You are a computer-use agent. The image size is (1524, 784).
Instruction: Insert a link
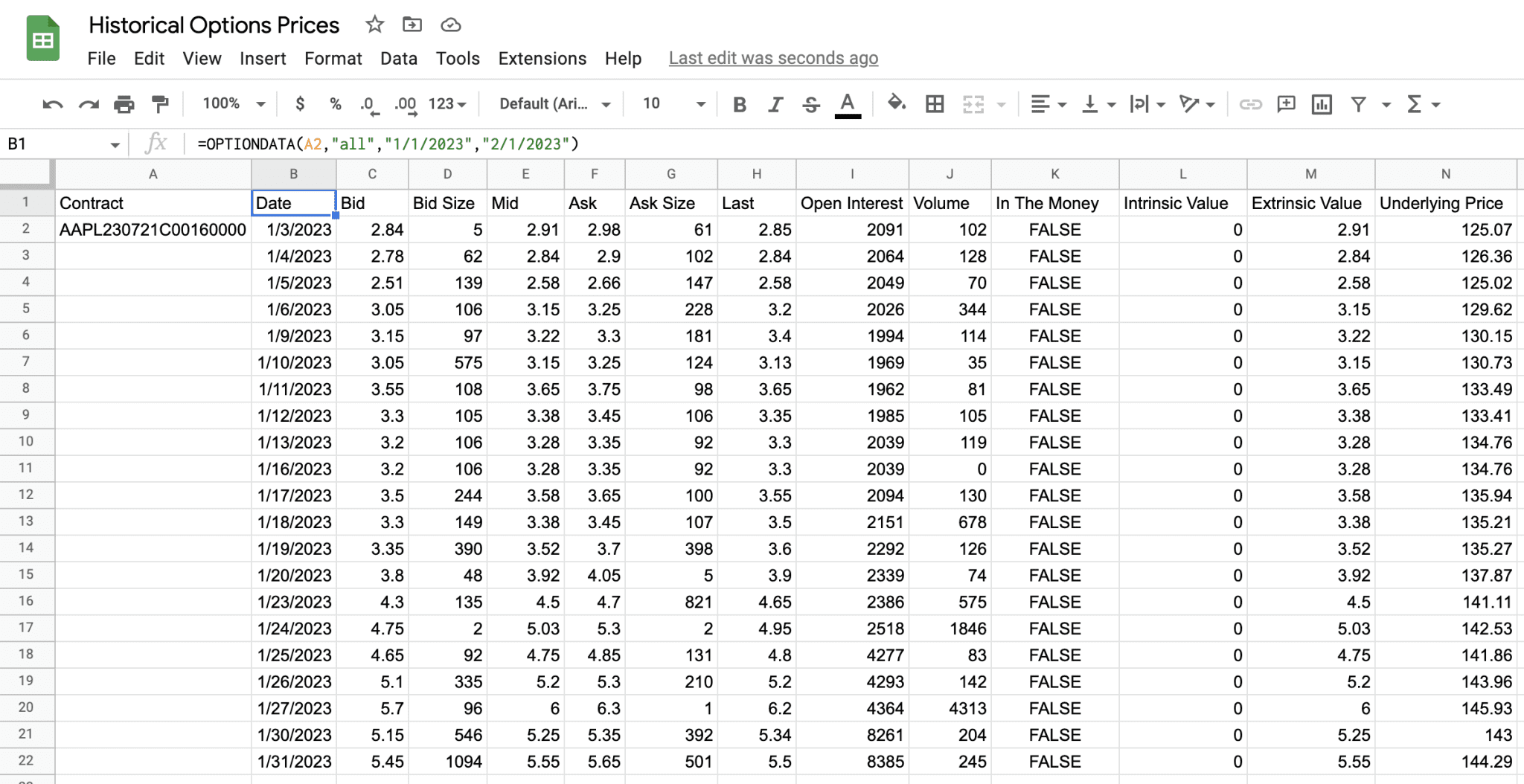click(1251, 104)
